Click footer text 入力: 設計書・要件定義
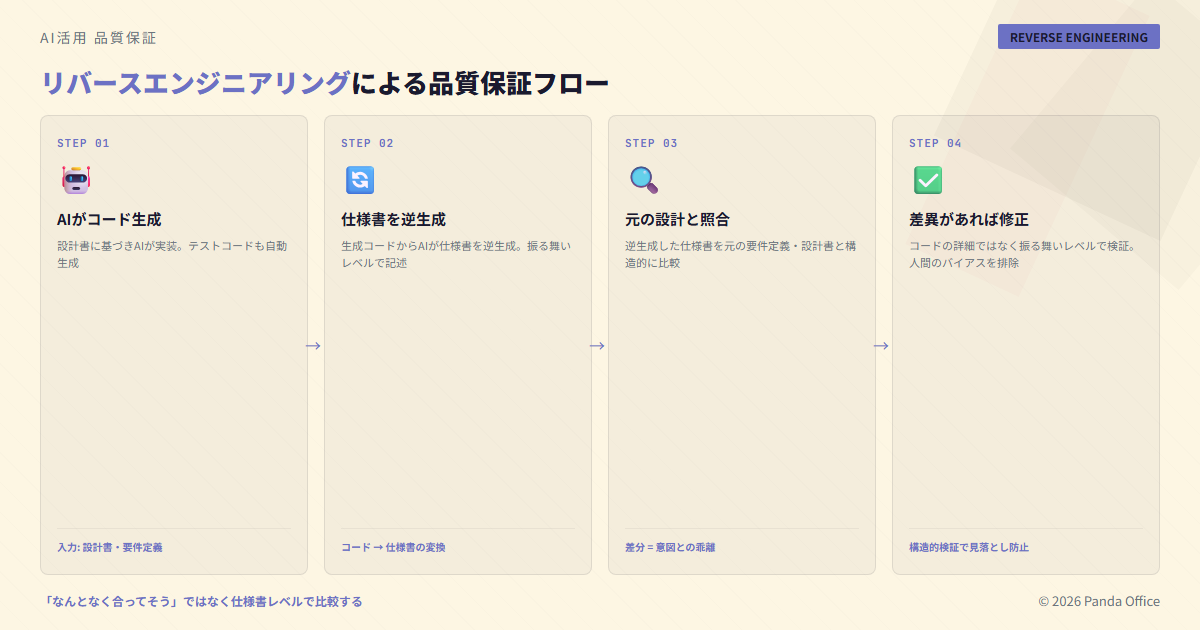The height and width of the screenshot is (630, 1200). click(x=110, y=547)
